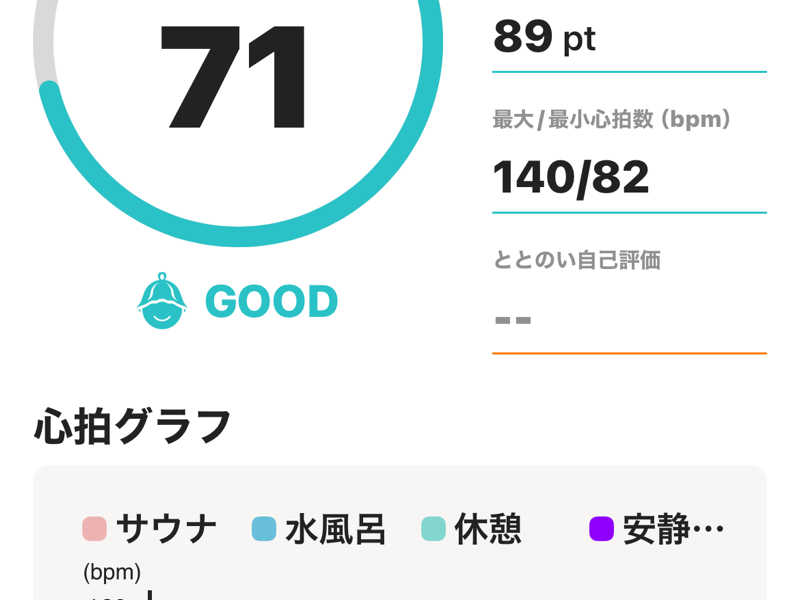The image size is (800, 600).
Task: Tap the gray unfilled part of score ring
Action: point(43,41)
